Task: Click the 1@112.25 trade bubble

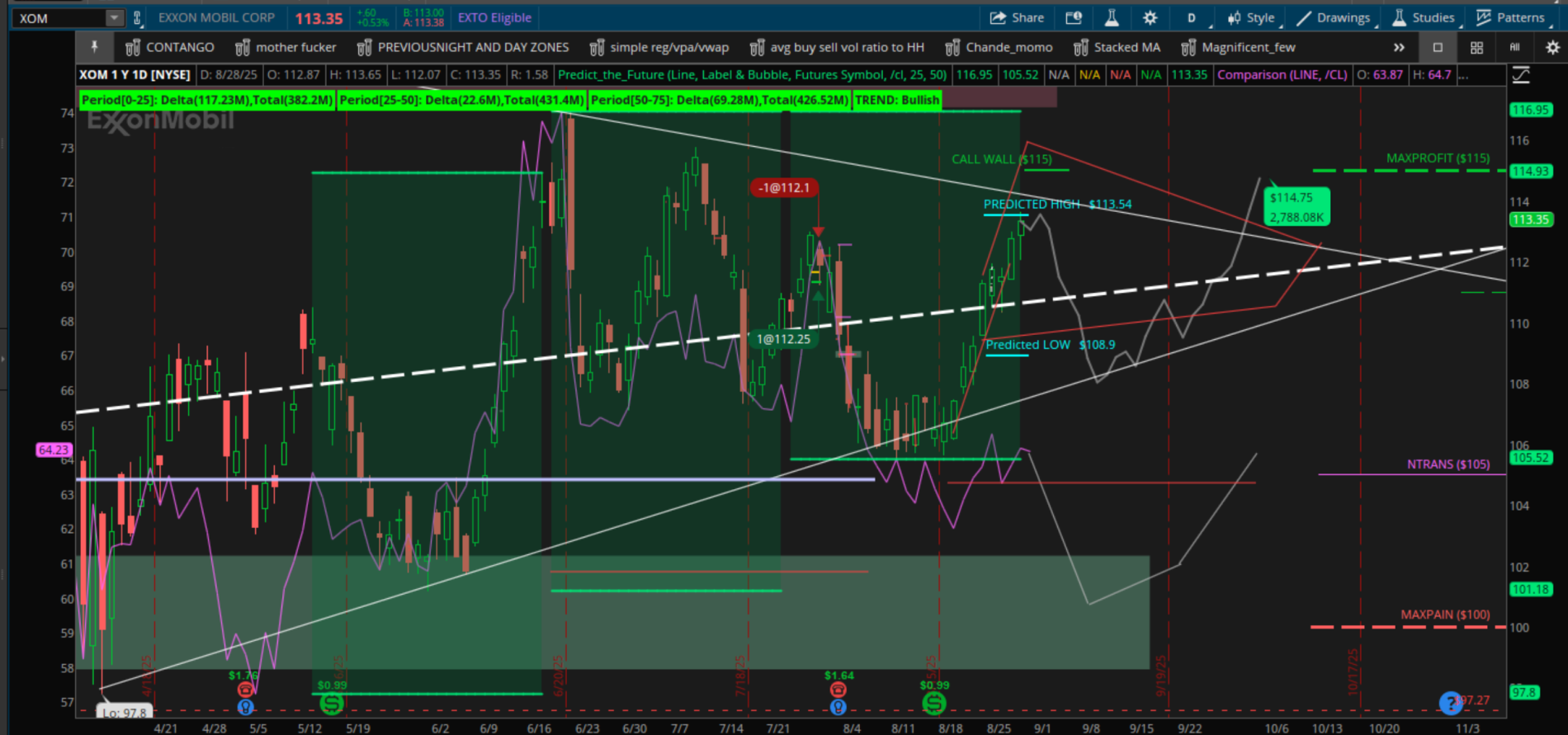Action: click(783, 339)
